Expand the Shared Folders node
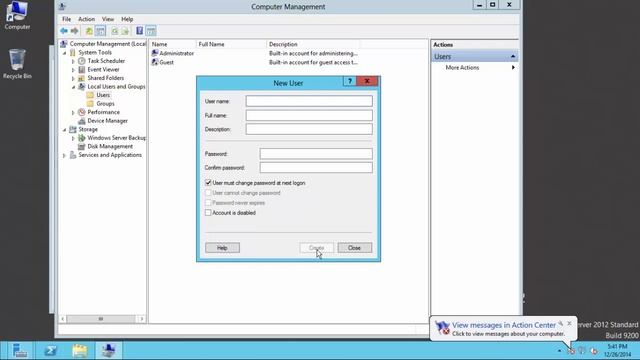640x360 pixels. click(x=73, y=78)
